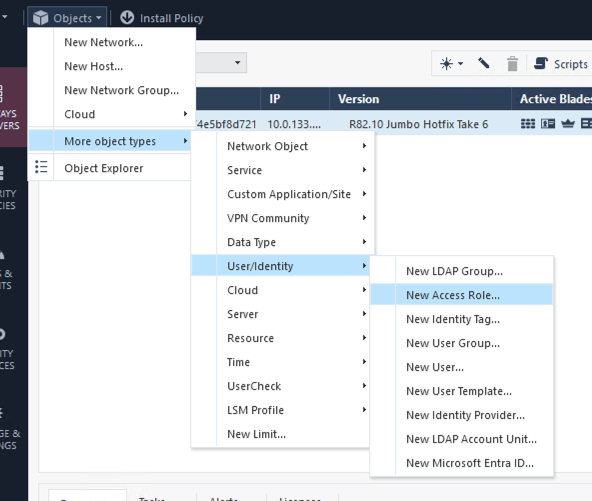Expand the Service submenu

tap(283, 170)
